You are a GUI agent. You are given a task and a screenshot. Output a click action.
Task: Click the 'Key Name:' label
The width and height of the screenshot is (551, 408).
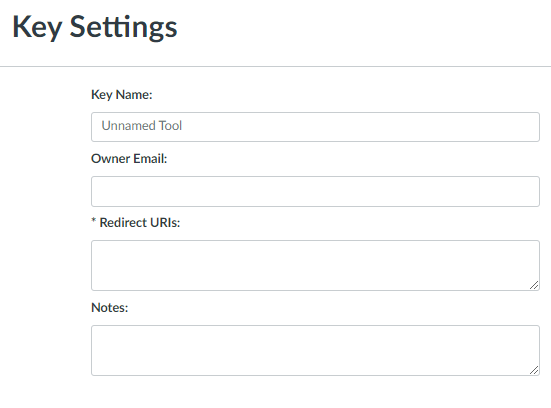[122, 95]
